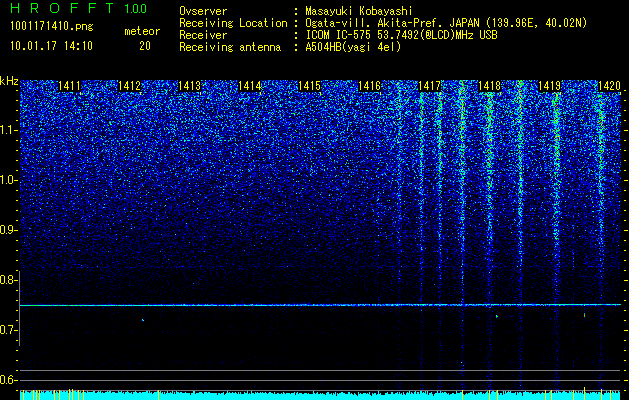The width and height of the screenshot is (629, 400).
Task: Click the 0.9 frequency axis label
Action: point(9,230)
